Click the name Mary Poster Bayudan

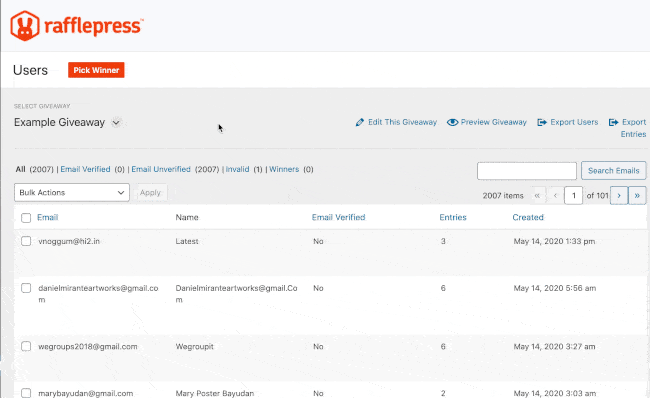pyautogui.click(x=215, y=393)
